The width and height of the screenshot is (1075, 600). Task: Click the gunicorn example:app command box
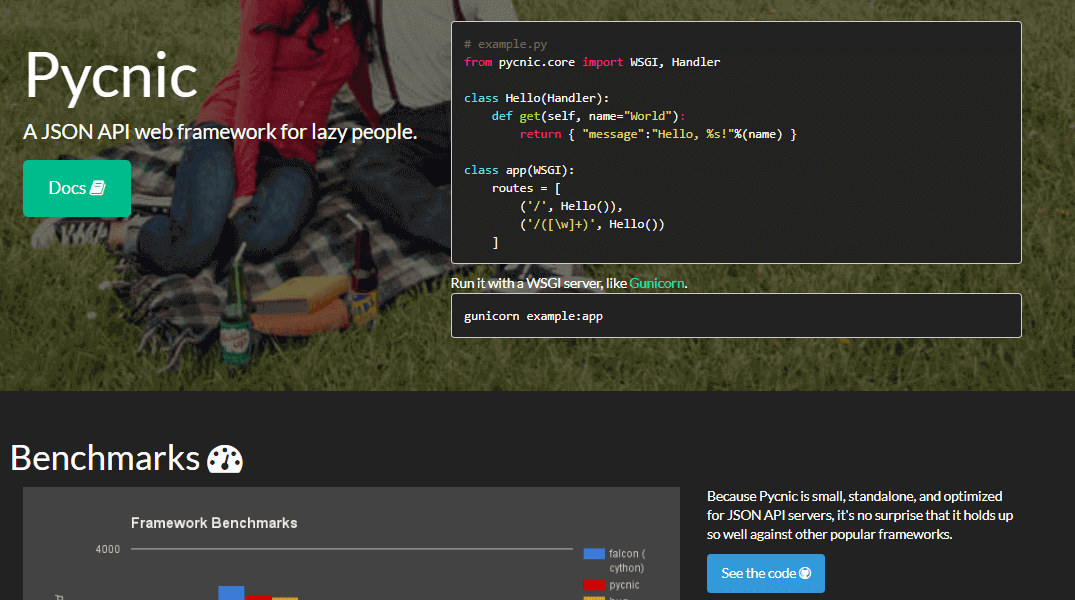pos(736,316)
